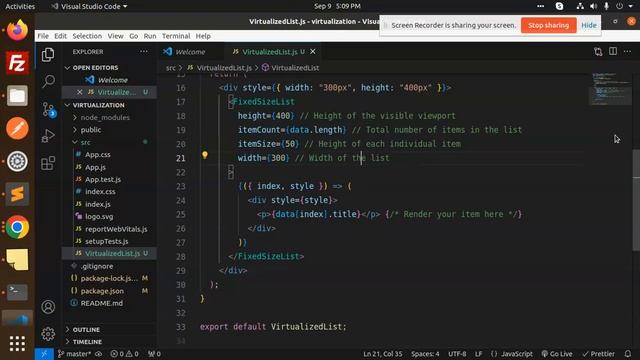
Task: Open App.js file in explorer
Action: click(95, 167)
